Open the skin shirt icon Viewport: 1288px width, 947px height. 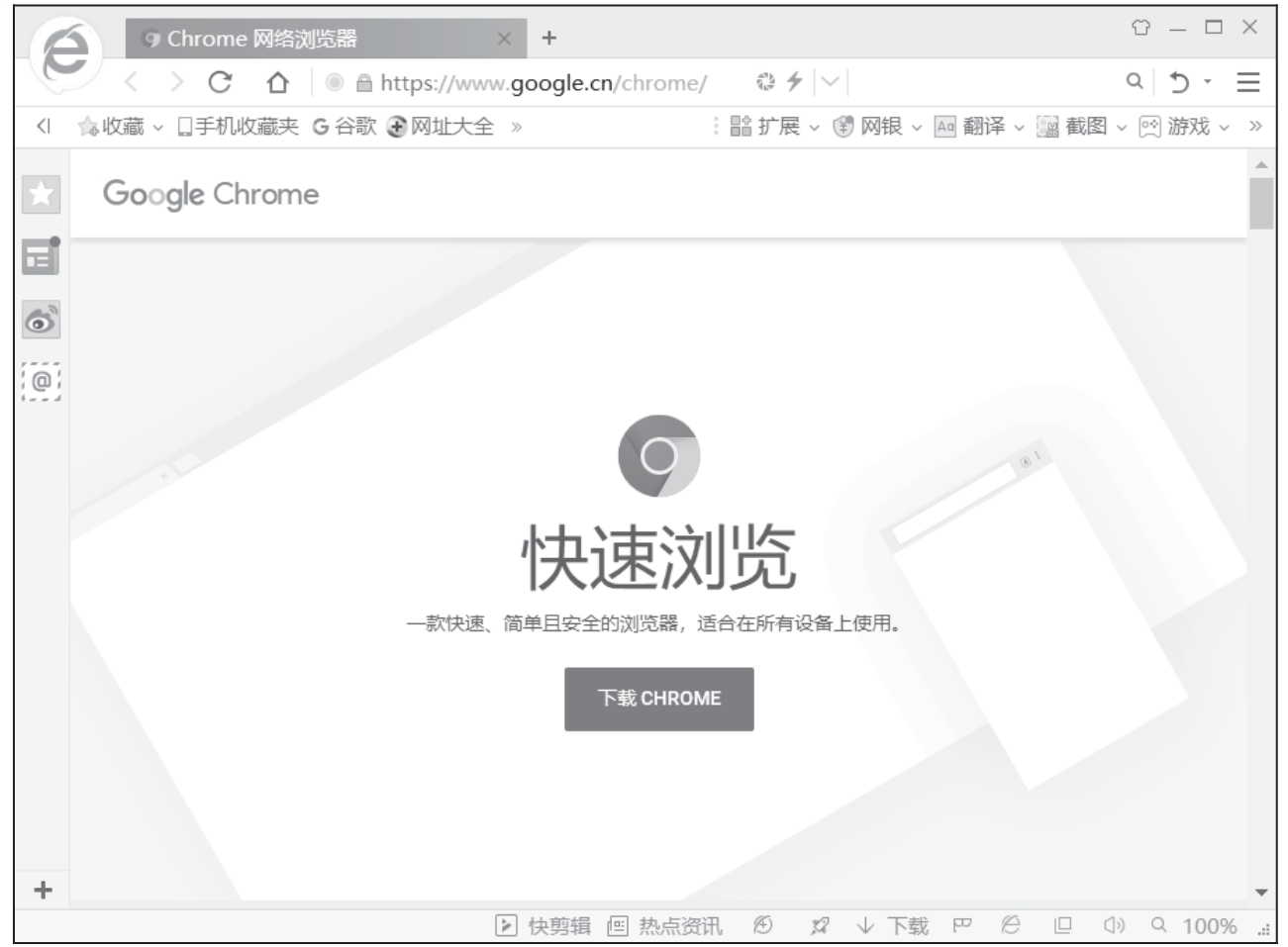[1140, 28]
